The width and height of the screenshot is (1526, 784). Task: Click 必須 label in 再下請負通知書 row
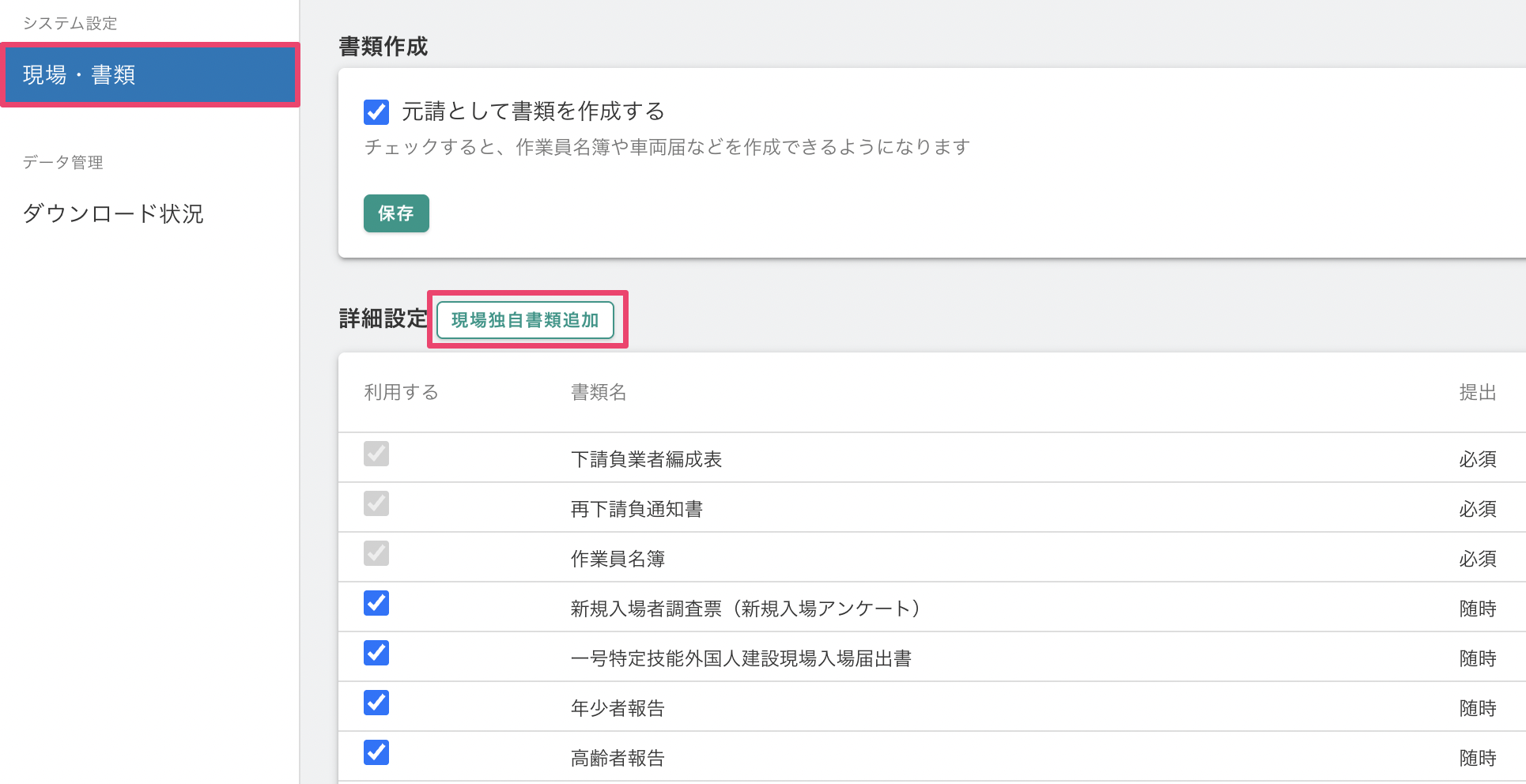point(1477,509)
